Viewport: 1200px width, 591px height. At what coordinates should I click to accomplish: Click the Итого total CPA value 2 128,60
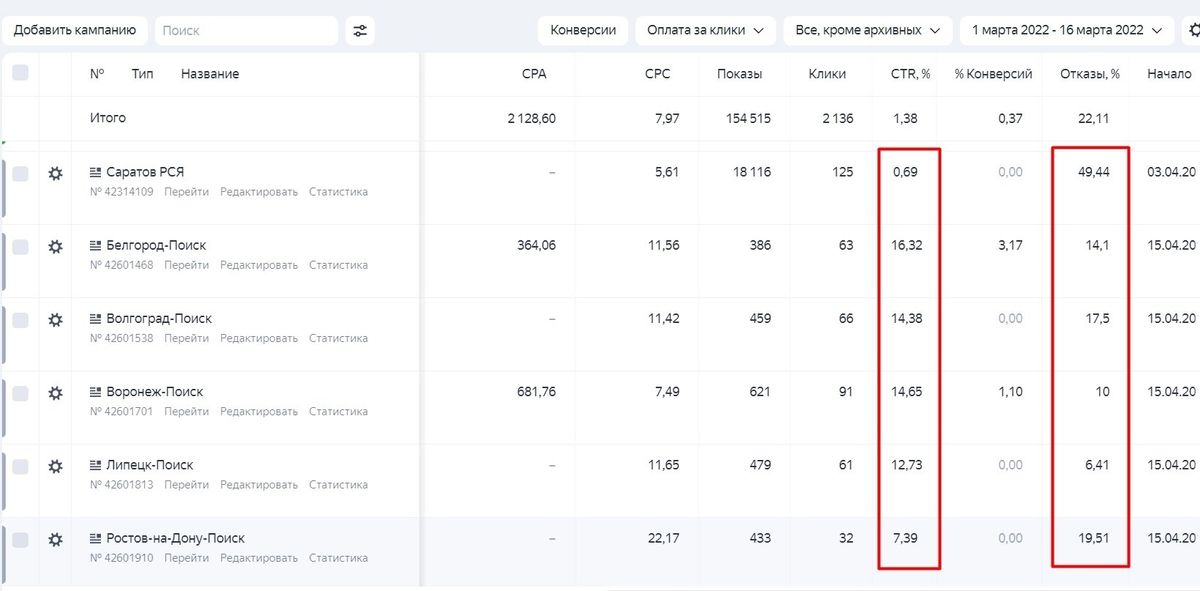532,118
